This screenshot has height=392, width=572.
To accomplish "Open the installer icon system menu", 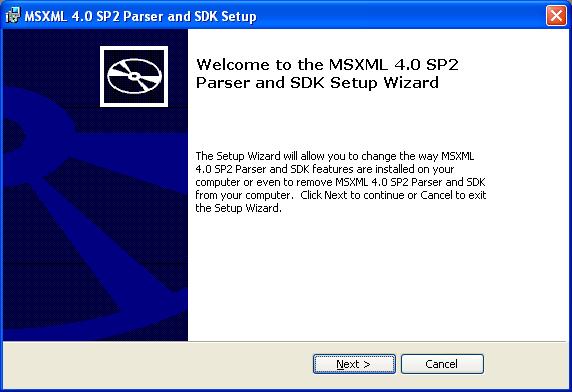I will click(x=13, y=16).
